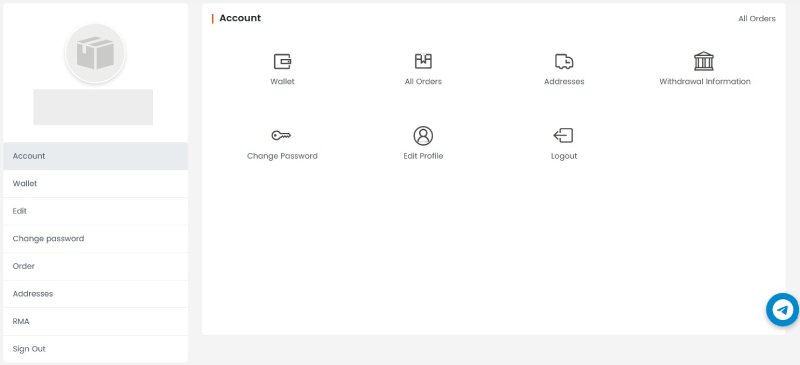Click the Logout arrow icon
The width and height of the screenshot is (800, 365).
click(x=563, y=135)
